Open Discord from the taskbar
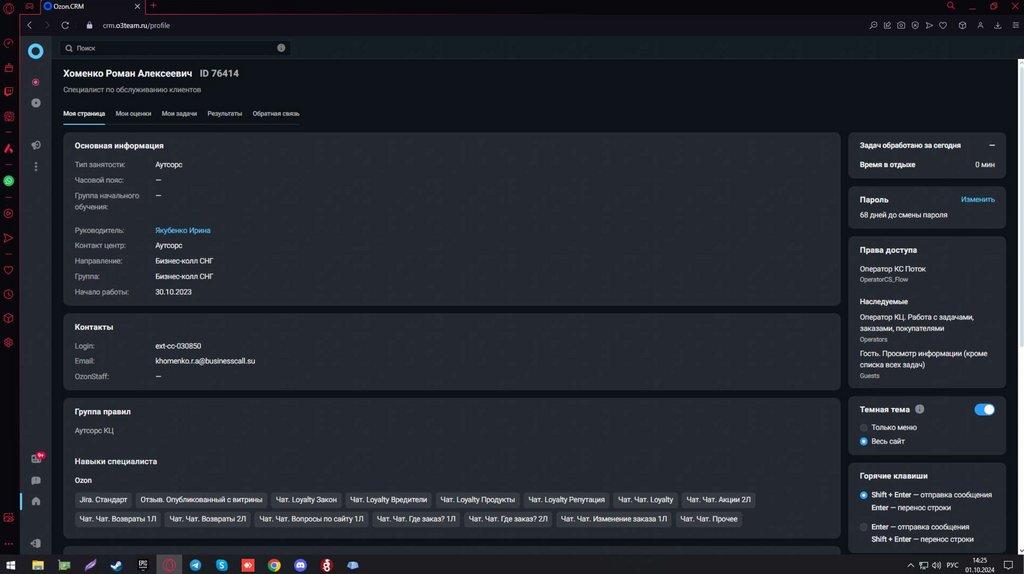The width and height of the screenshot is (1024, 574). [x=300, y=566]
